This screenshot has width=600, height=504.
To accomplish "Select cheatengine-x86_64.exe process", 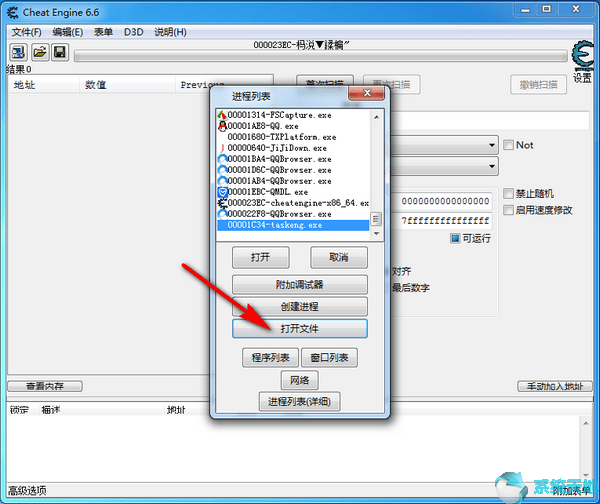I will pyautogui.click(x=293, y=203).
